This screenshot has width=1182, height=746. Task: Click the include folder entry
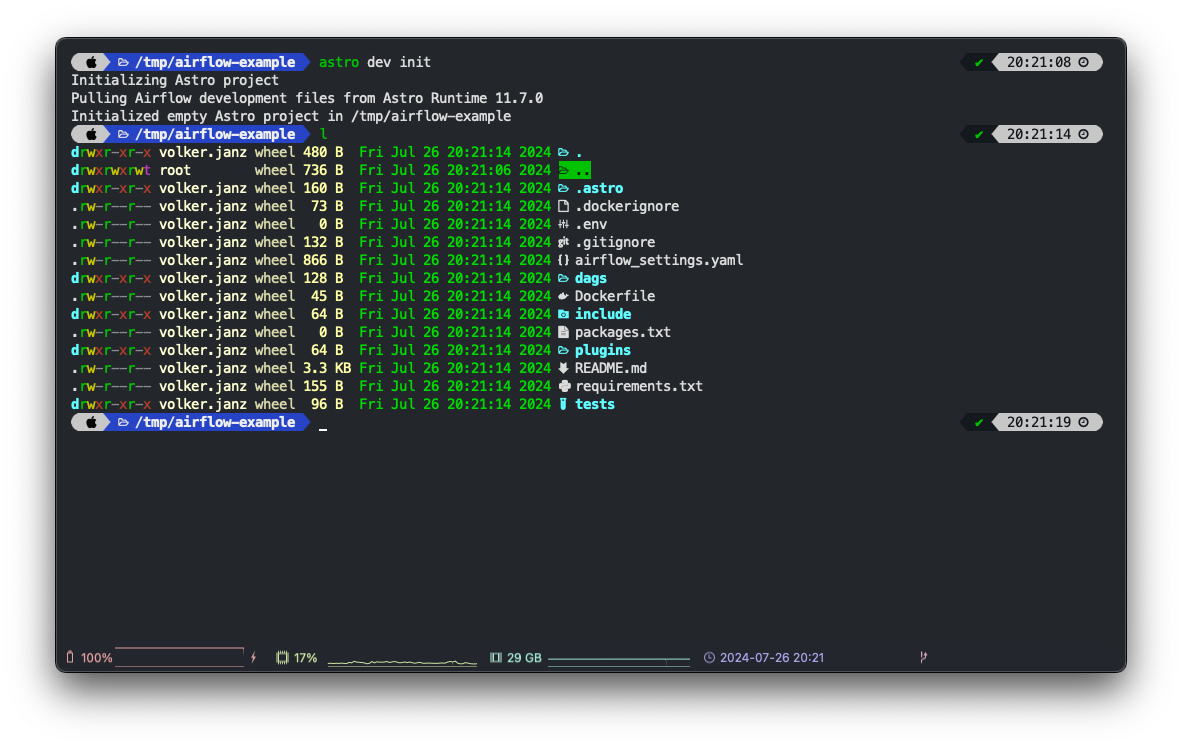click(x=603, y=314)
